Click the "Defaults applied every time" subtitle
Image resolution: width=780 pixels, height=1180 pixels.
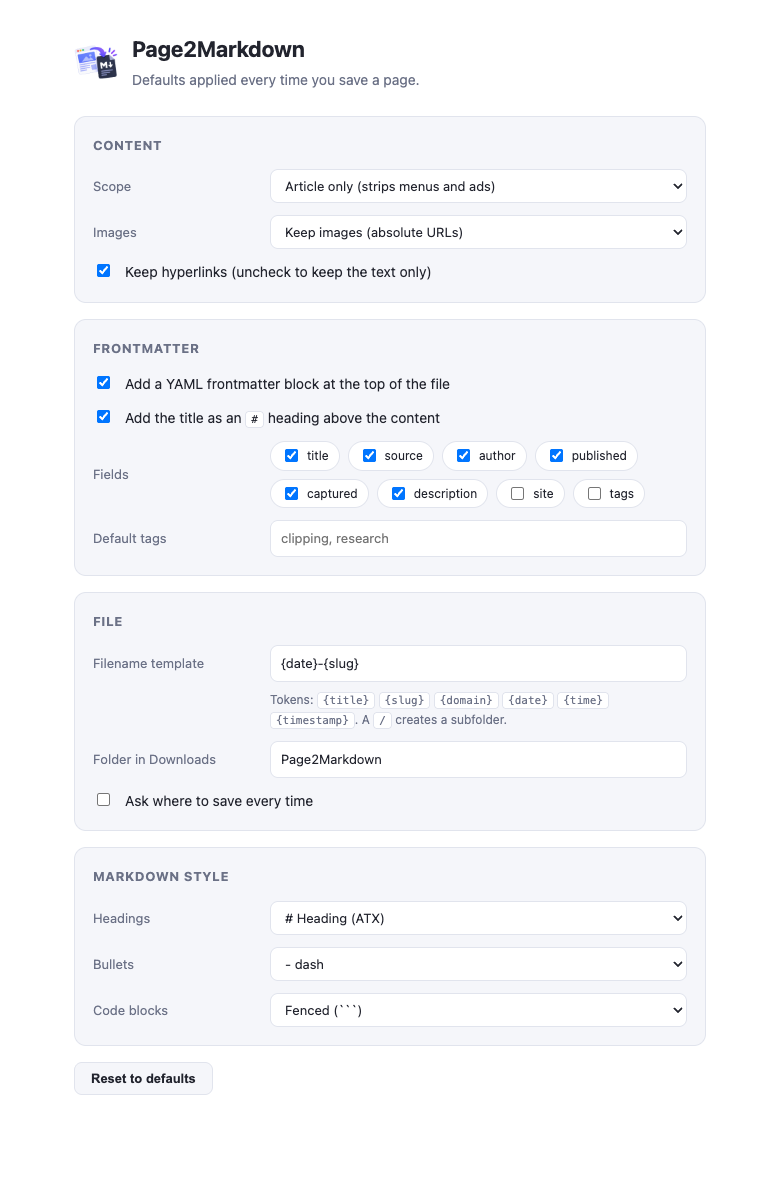275,81
